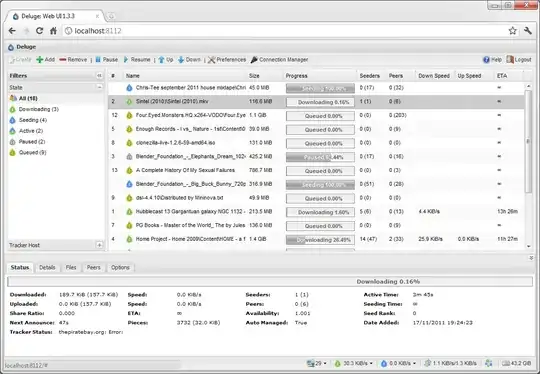
Task: Switch to the Peers tab
Action: [x=93, y=268]
